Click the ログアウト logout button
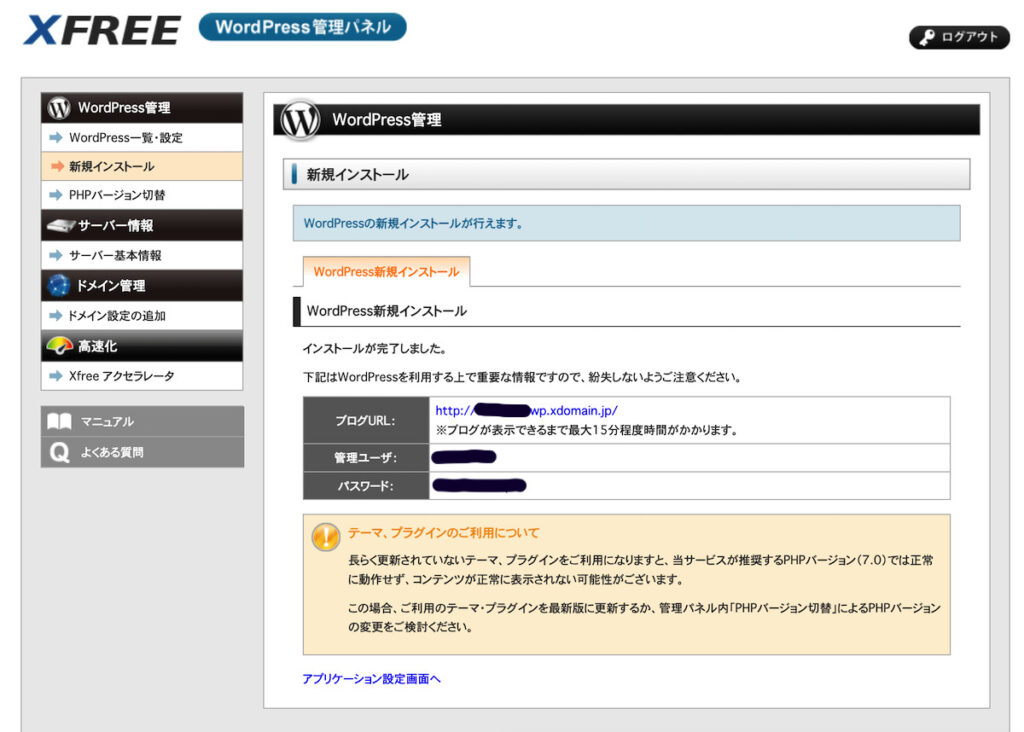The height and width of the screenshot is (732, 1024). (x=959, y=37)
